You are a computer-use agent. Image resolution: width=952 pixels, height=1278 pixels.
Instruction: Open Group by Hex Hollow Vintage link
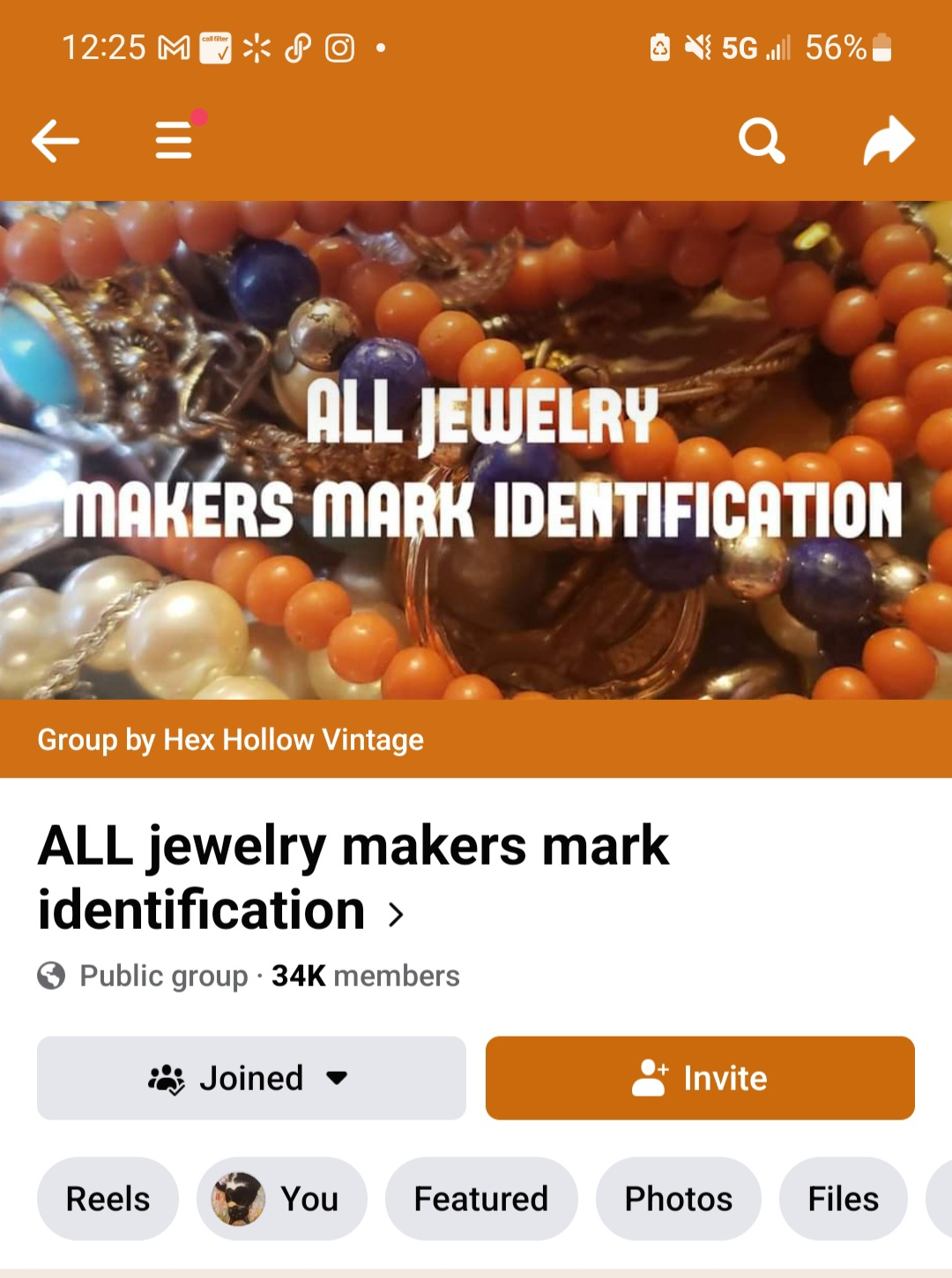tap(231, 739)
